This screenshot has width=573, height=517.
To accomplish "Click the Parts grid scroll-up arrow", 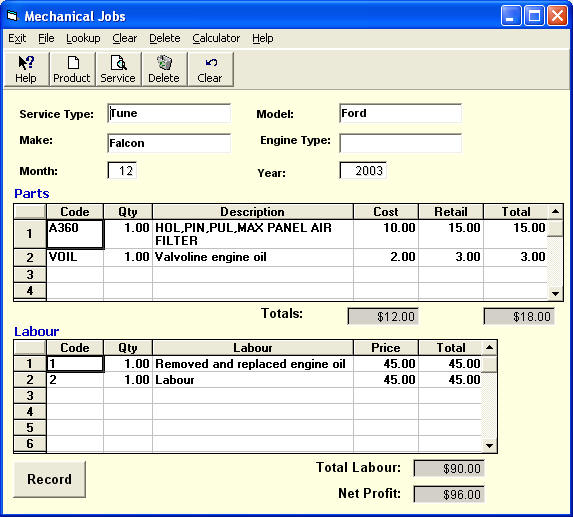I will (555, 211).
